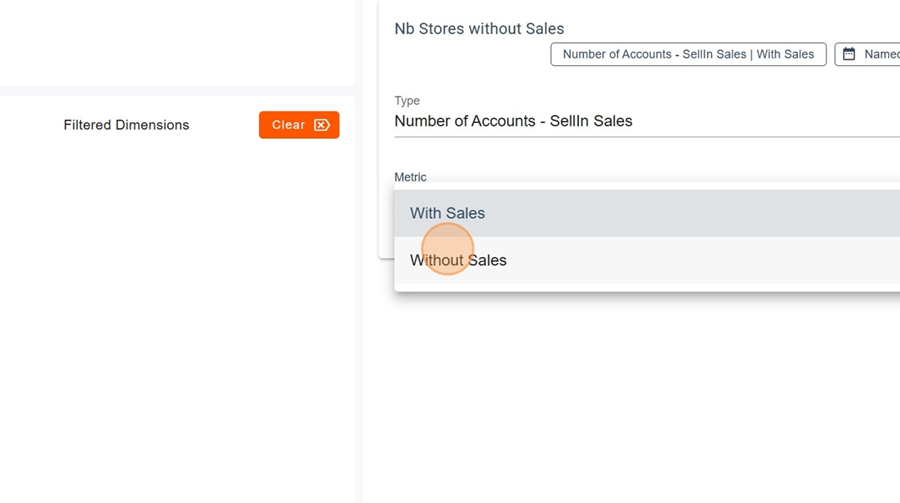
Task: Click the Number of Accounts SellIn Sales chip
Action: 688,54
